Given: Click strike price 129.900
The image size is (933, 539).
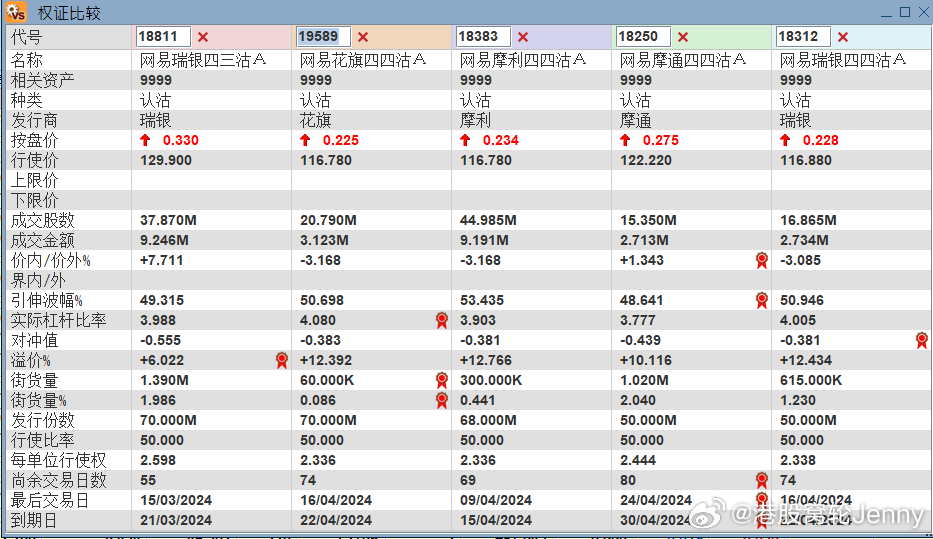Looking at the screenshot, I should point(166,161).
